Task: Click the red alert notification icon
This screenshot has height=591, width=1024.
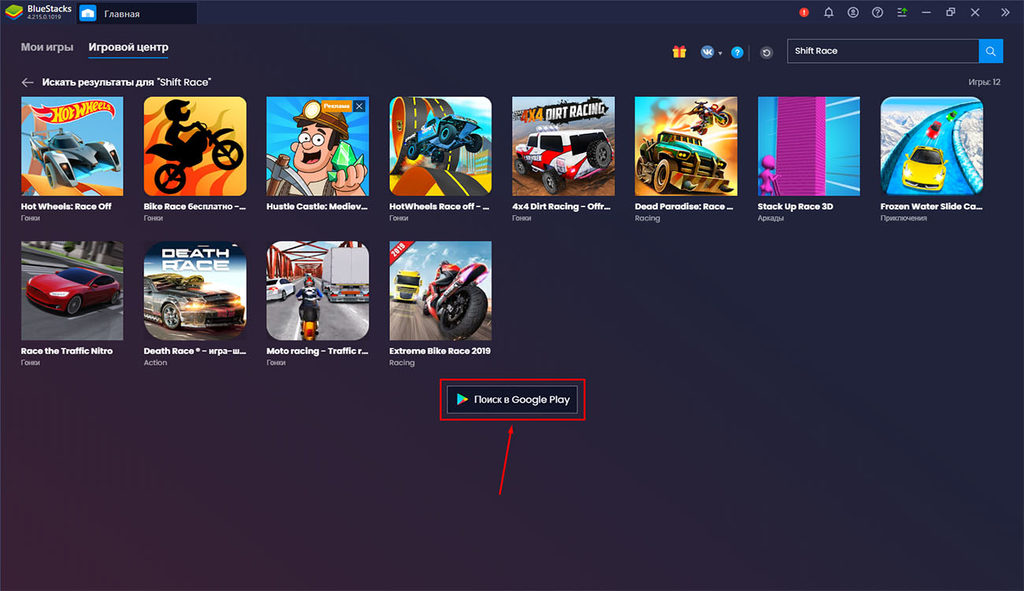Action: coord(804,12)
